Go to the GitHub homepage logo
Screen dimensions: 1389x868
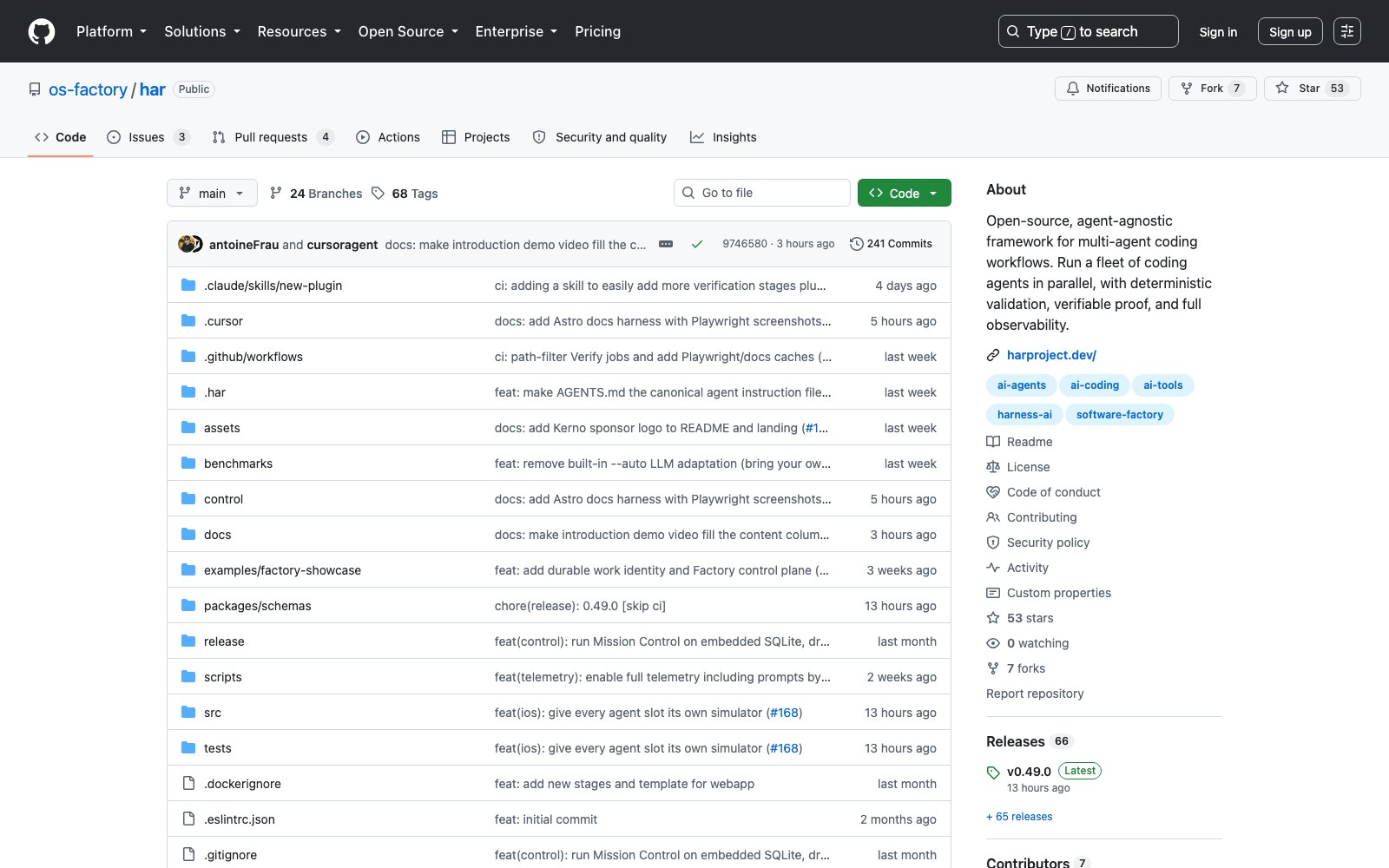click(42, 31)
